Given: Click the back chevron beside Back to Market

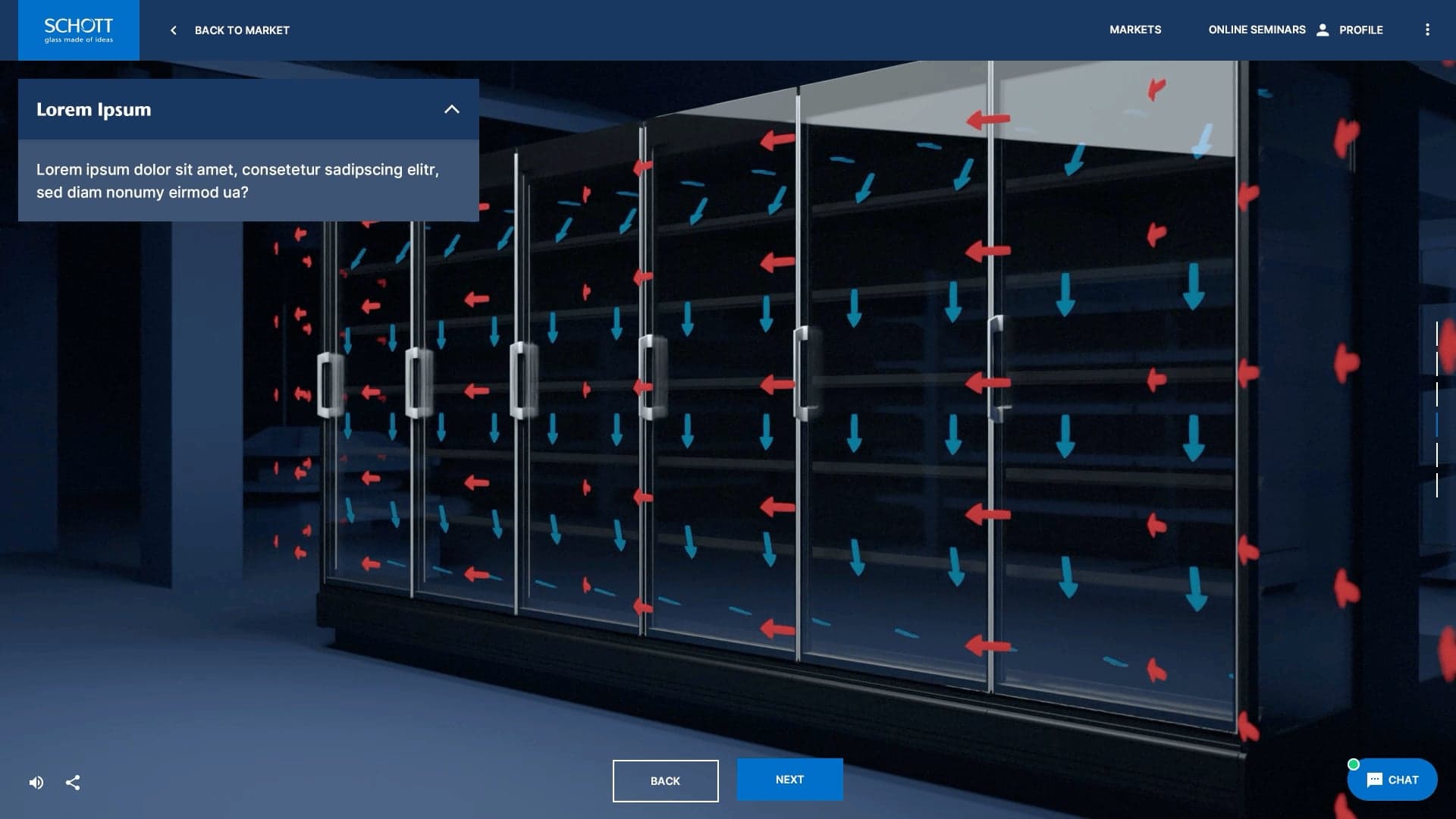Looking at the screenshot, I should 174,30.
